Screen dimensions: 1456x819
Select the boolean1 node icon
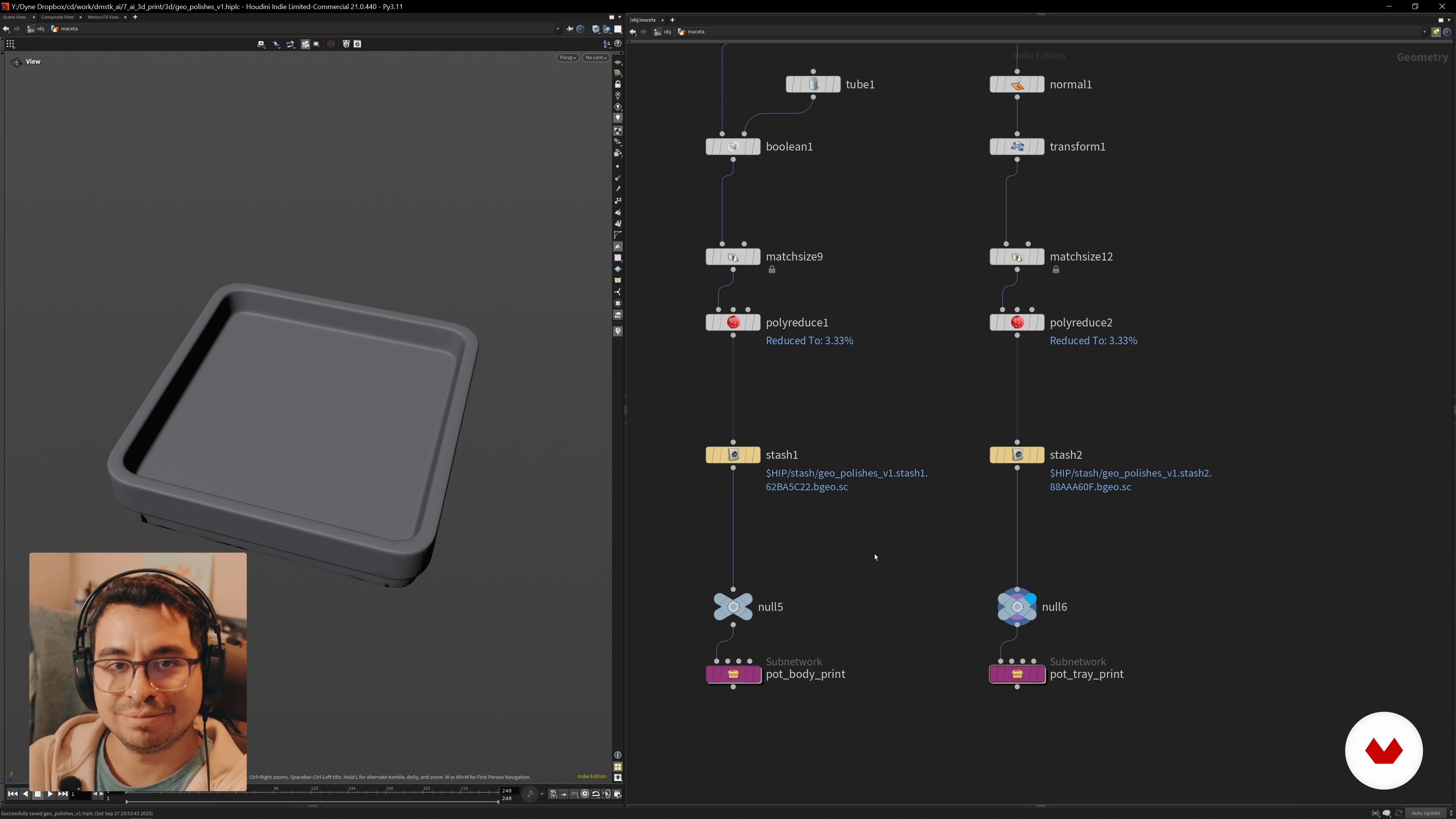click(x=733, y=146)
